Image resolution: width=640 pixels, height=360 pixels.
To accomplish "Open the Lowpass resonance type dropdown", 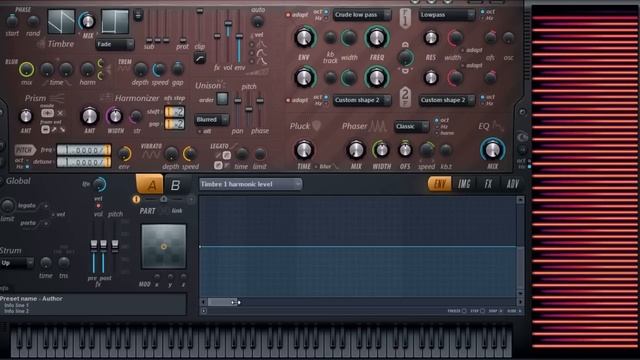I will coord(447,15).
